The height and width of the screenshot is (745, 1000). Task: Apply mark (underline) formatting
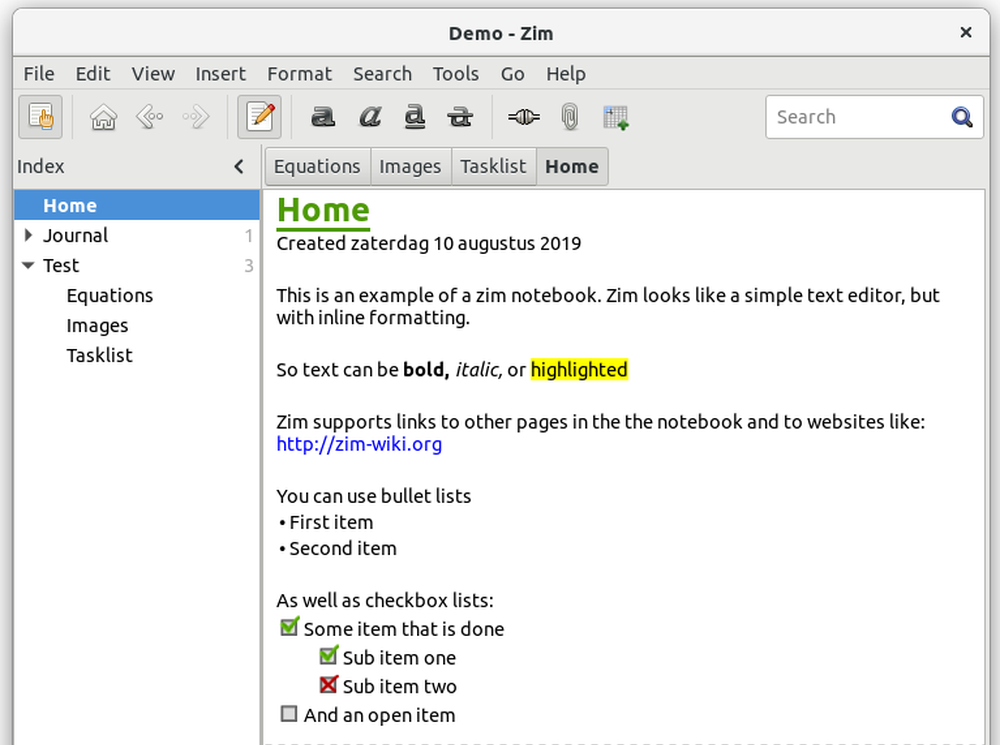click(x=415, y=117)
